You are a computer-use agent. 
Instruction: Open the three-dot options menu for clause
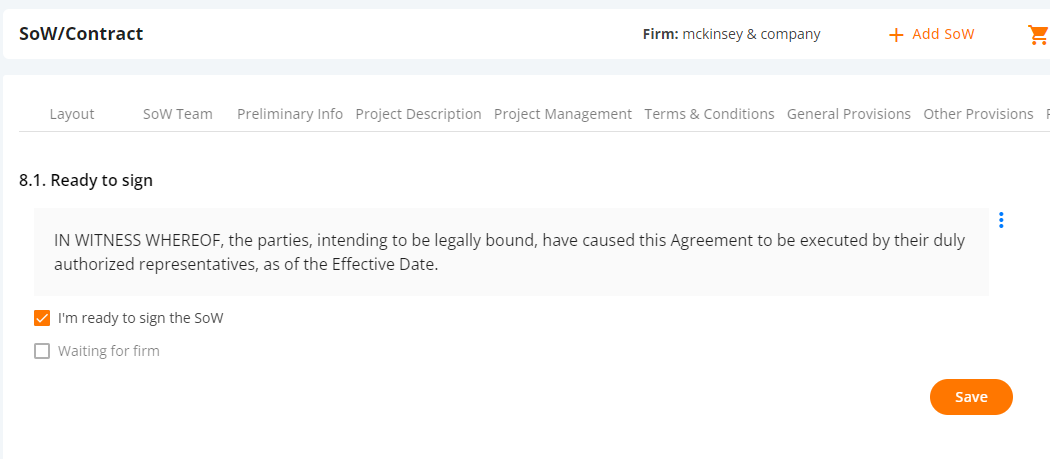[1001, 220]
